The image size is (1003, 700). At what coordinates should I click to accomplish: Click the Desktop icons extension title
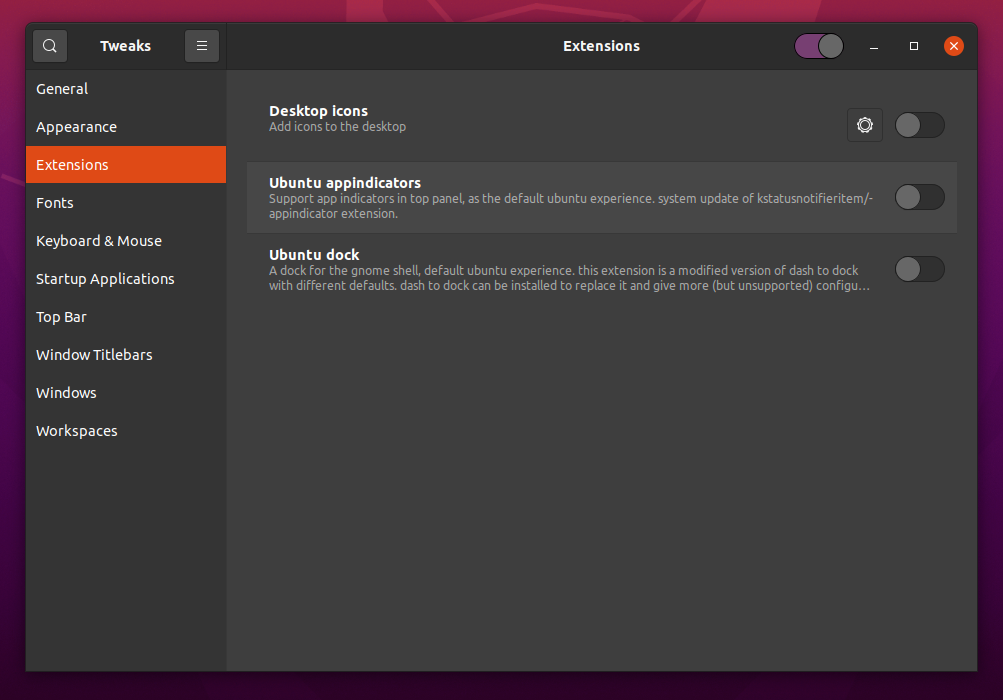[319, 111]
